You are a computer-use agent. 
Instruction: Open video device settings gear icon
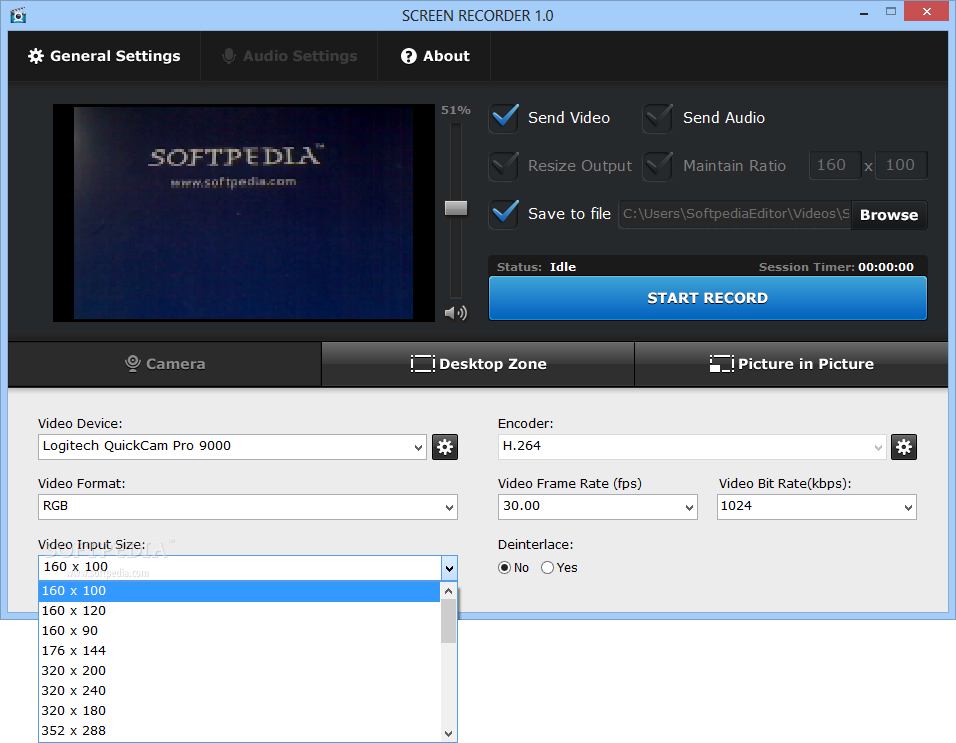point(445,447)
